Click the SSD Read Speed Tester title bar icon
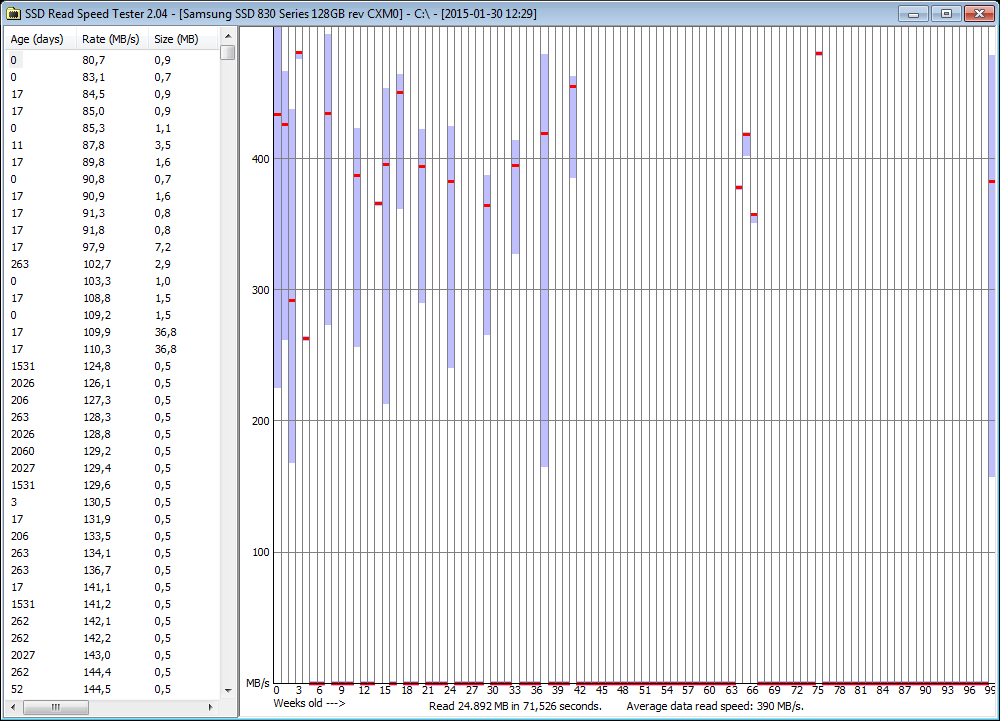The width and height of the screenshot is (1000, 721). [13, 13]
